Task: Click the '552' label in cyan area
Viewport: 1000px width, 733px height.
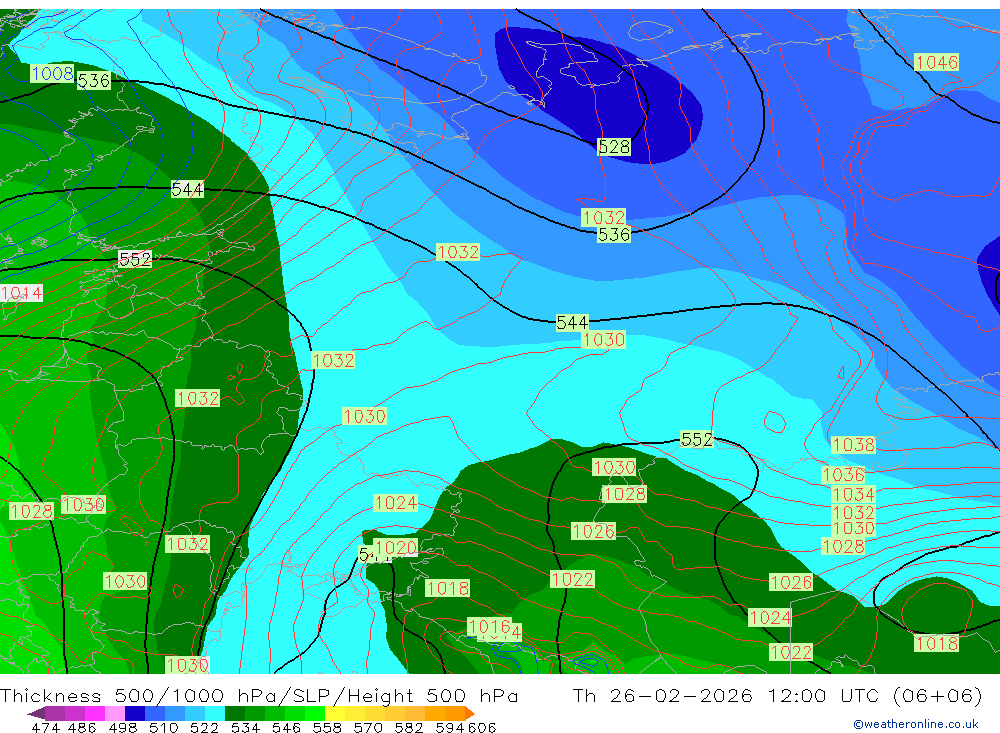Action: (x=696, y=440)
